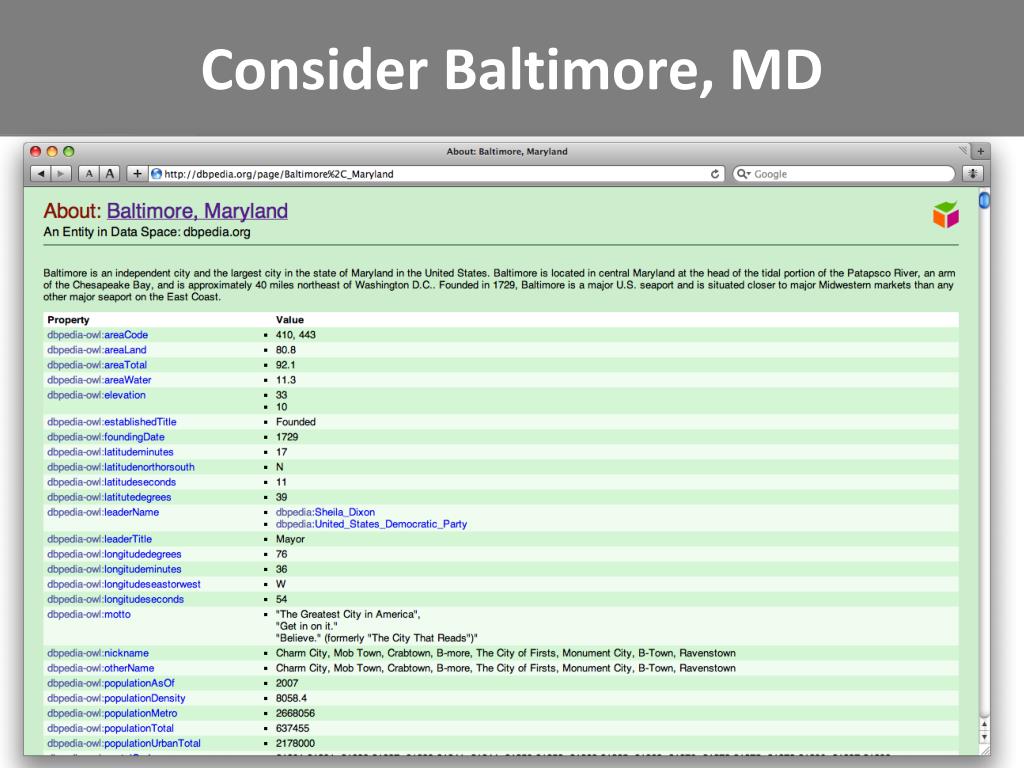This screenshot has height=768, width=1024.
Task: Open the dbpedia-owl:areaCode property link
Action: tap(97, 335)
